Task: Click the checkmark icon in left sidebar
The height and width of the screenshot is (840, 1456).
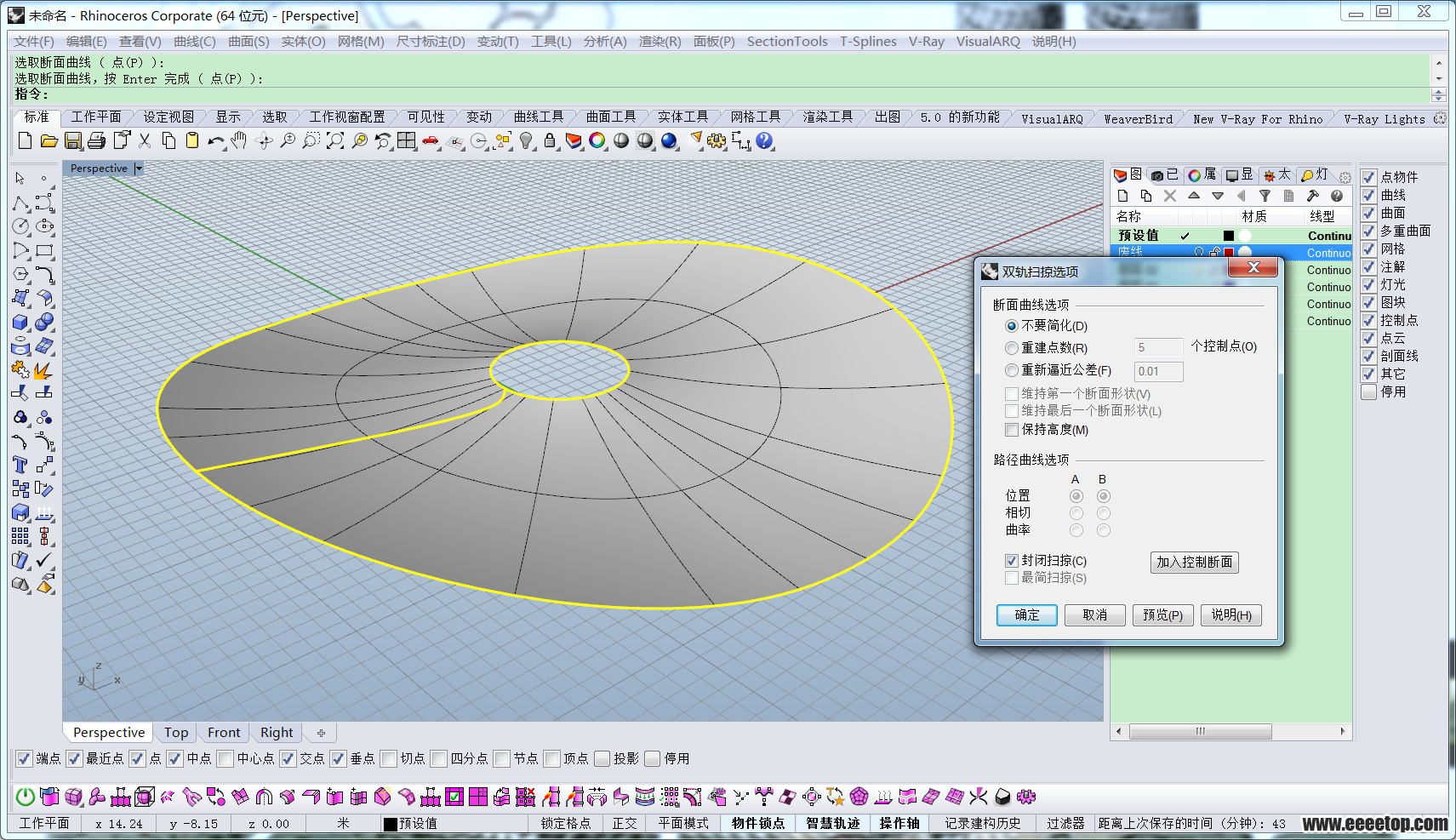Action: (44, 560)
